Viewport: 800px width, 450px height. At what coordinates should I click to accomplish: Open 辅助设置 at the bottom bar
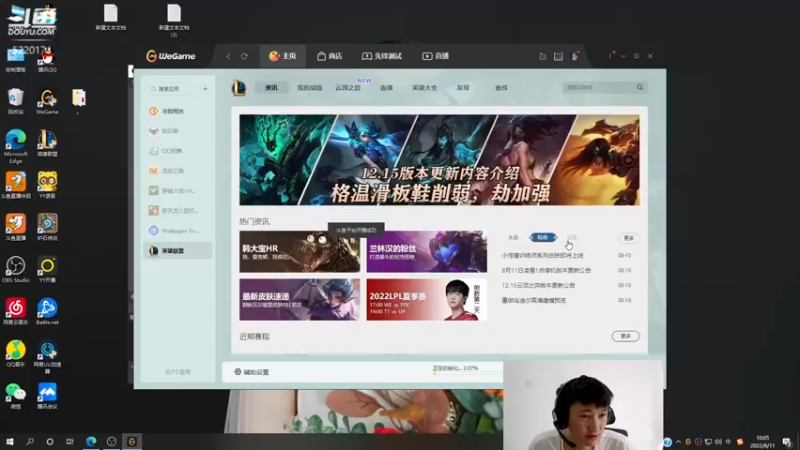pos(252,372)
